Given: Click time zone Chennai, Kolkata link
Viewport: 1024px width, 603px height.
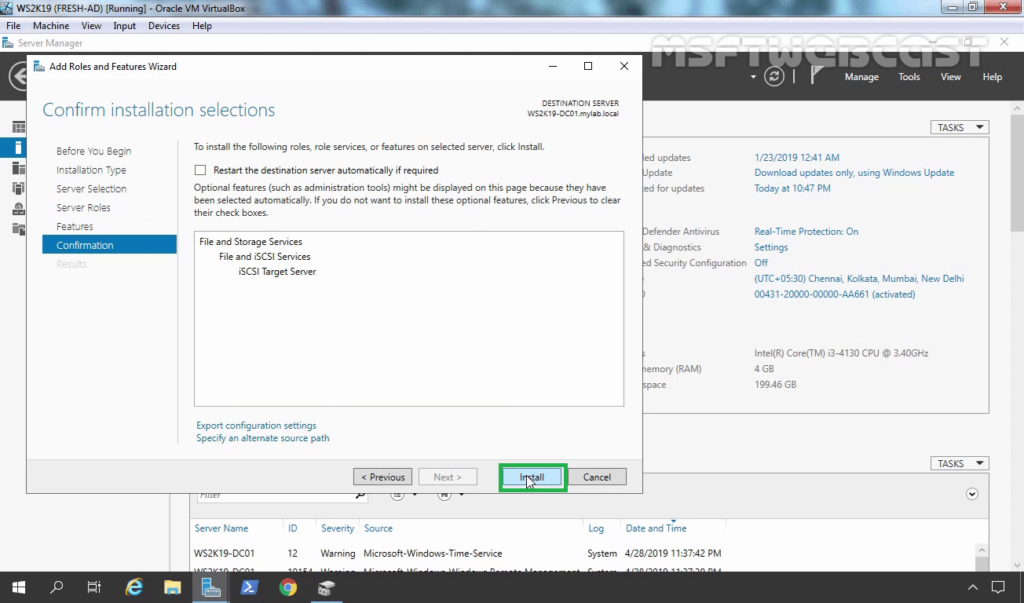Looking at the screenshot, I should (x=859, y=278).
